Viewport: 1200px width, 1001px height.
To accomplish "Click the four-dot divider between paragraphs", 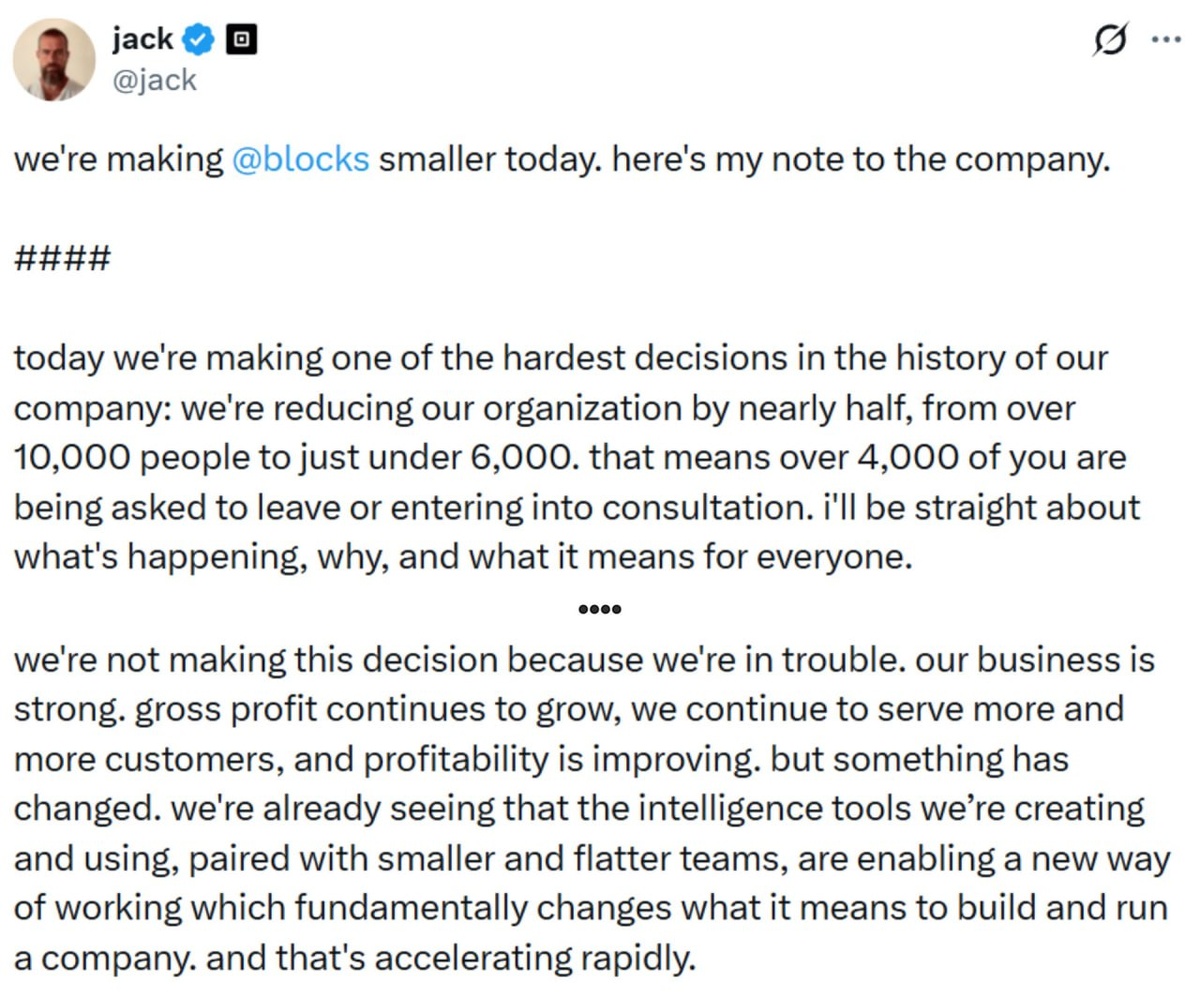I will click(x=600, y=609).
